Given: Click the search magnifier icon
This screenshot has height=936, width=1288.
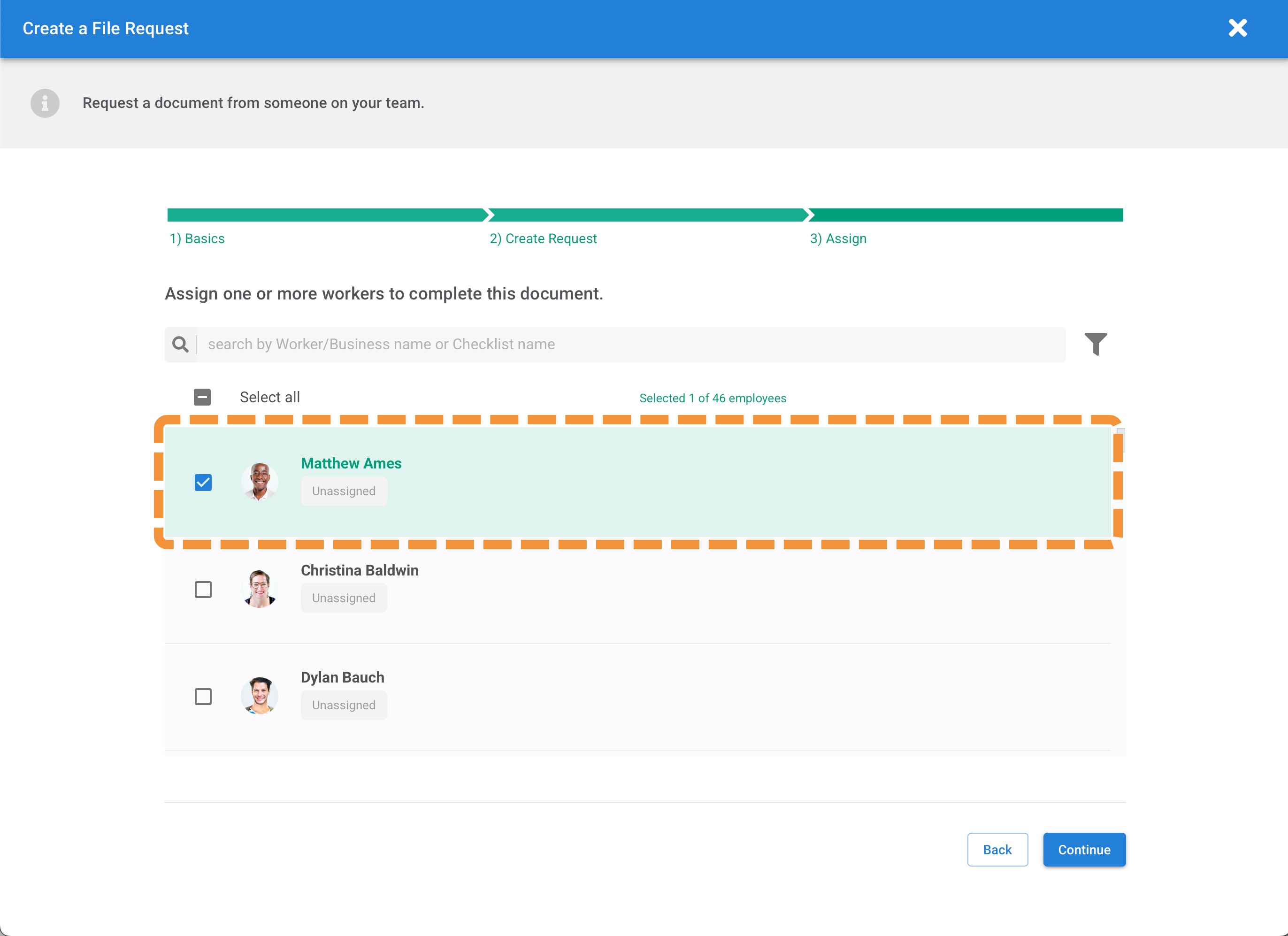Looking at the screenshot, I should [181, 344].
